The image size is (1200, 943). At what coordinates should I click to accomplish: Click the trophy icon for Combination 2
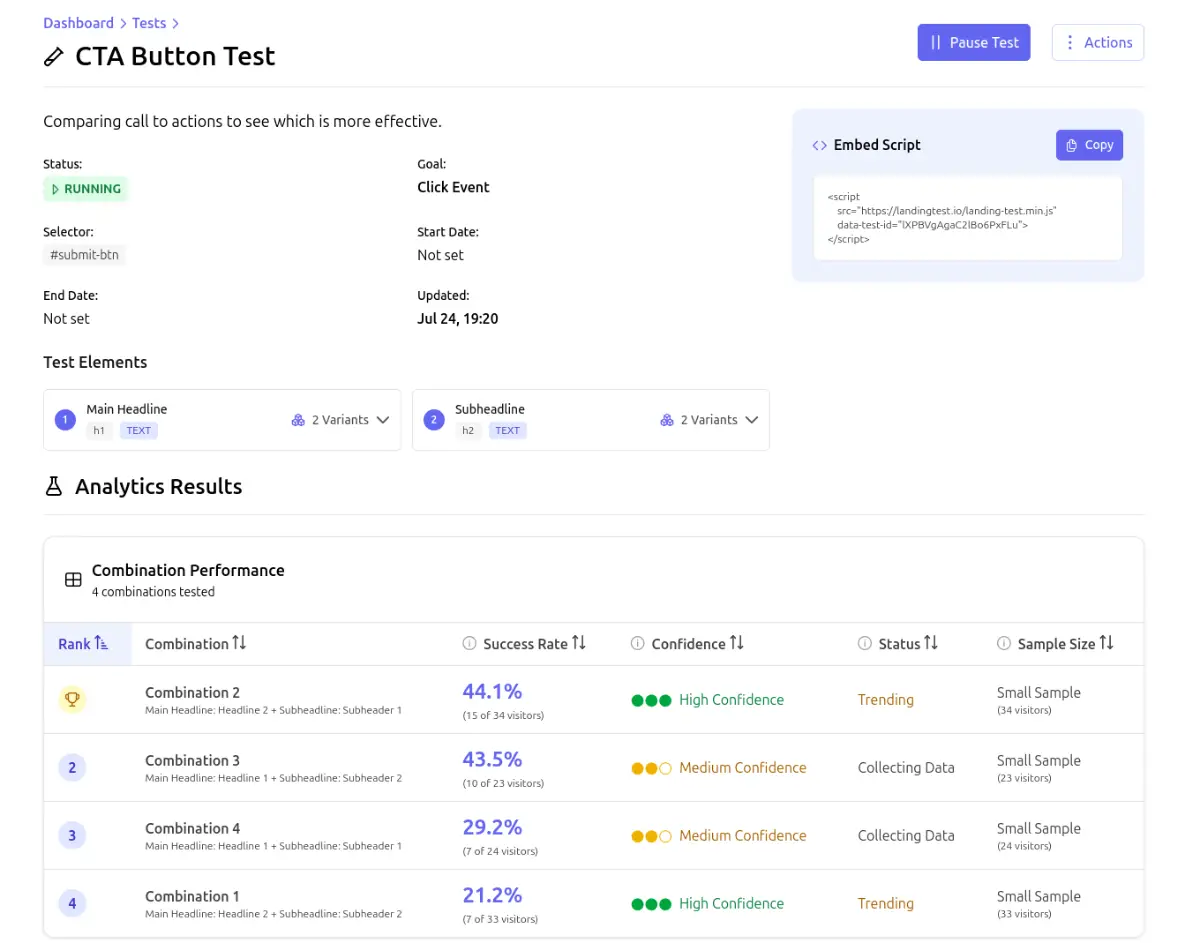pos(72,700)
